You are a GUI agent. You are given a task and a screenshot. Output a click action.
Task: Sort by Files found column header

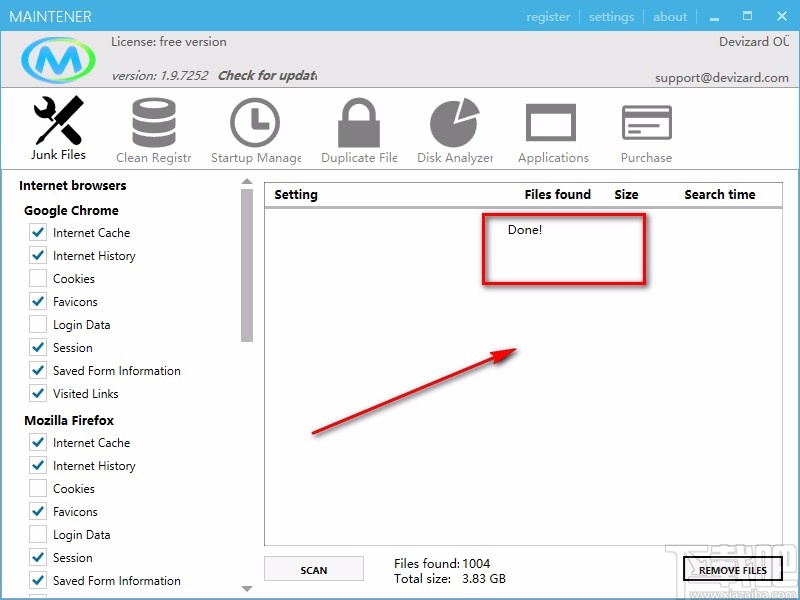point(557,194)
